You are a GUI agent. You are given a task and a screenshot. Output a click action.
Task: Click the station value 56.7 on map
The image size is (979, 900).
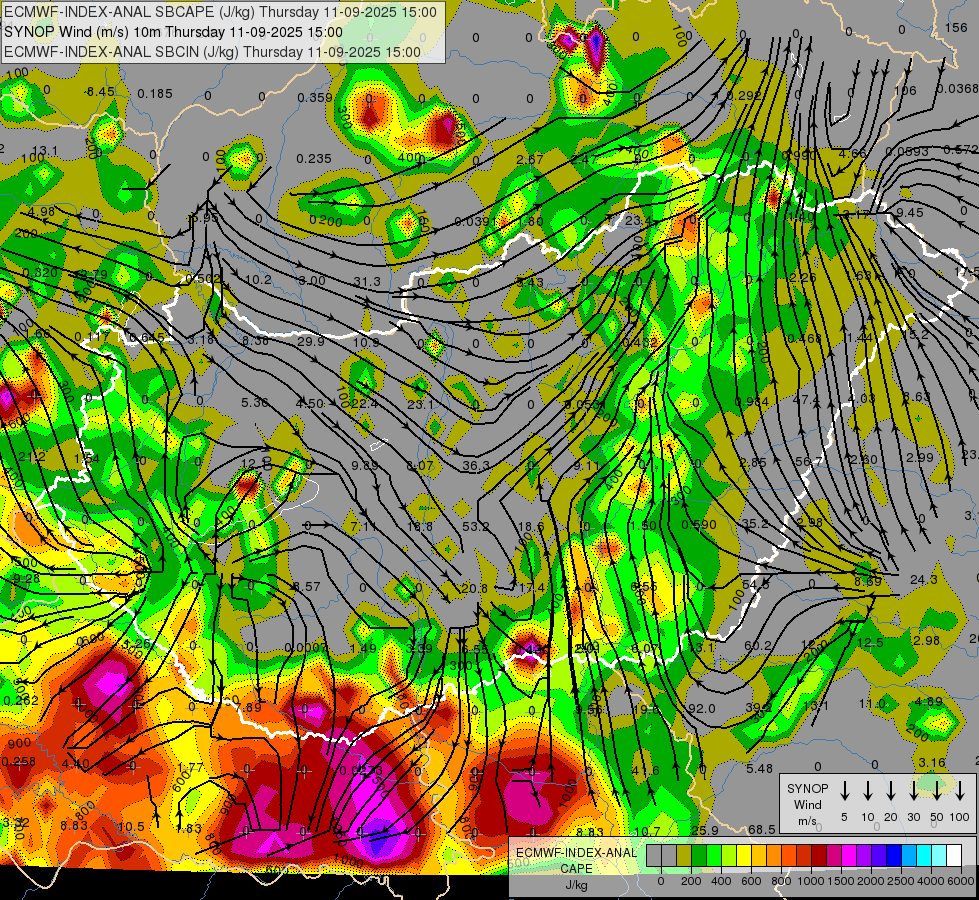pos(809,462)
